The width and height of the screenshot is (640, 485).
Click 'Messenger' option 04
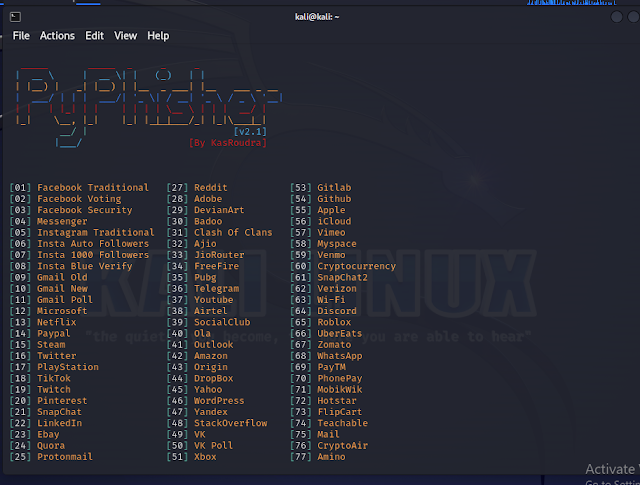62,221
